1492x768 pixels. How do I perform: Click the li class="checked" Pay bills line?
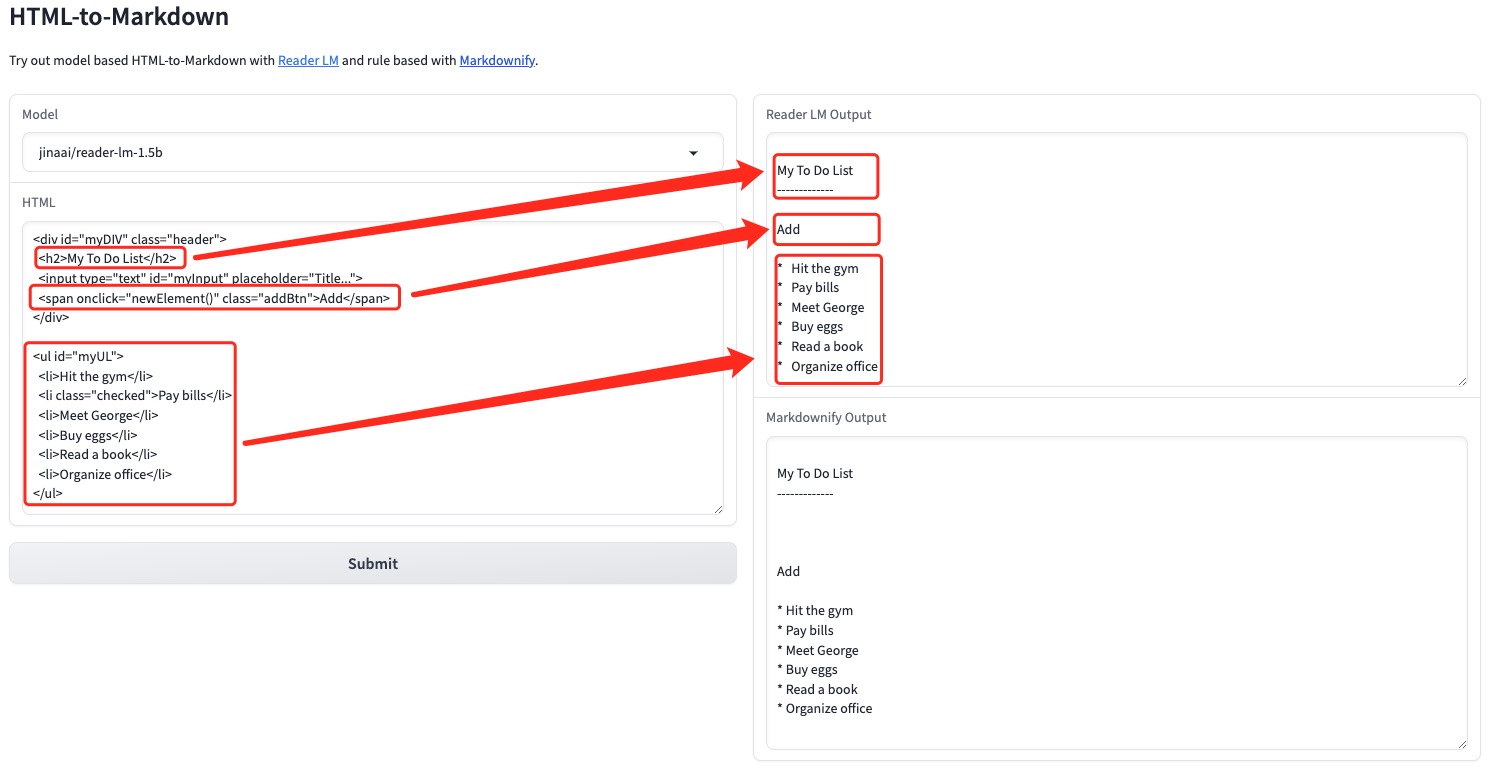[135, 395]
